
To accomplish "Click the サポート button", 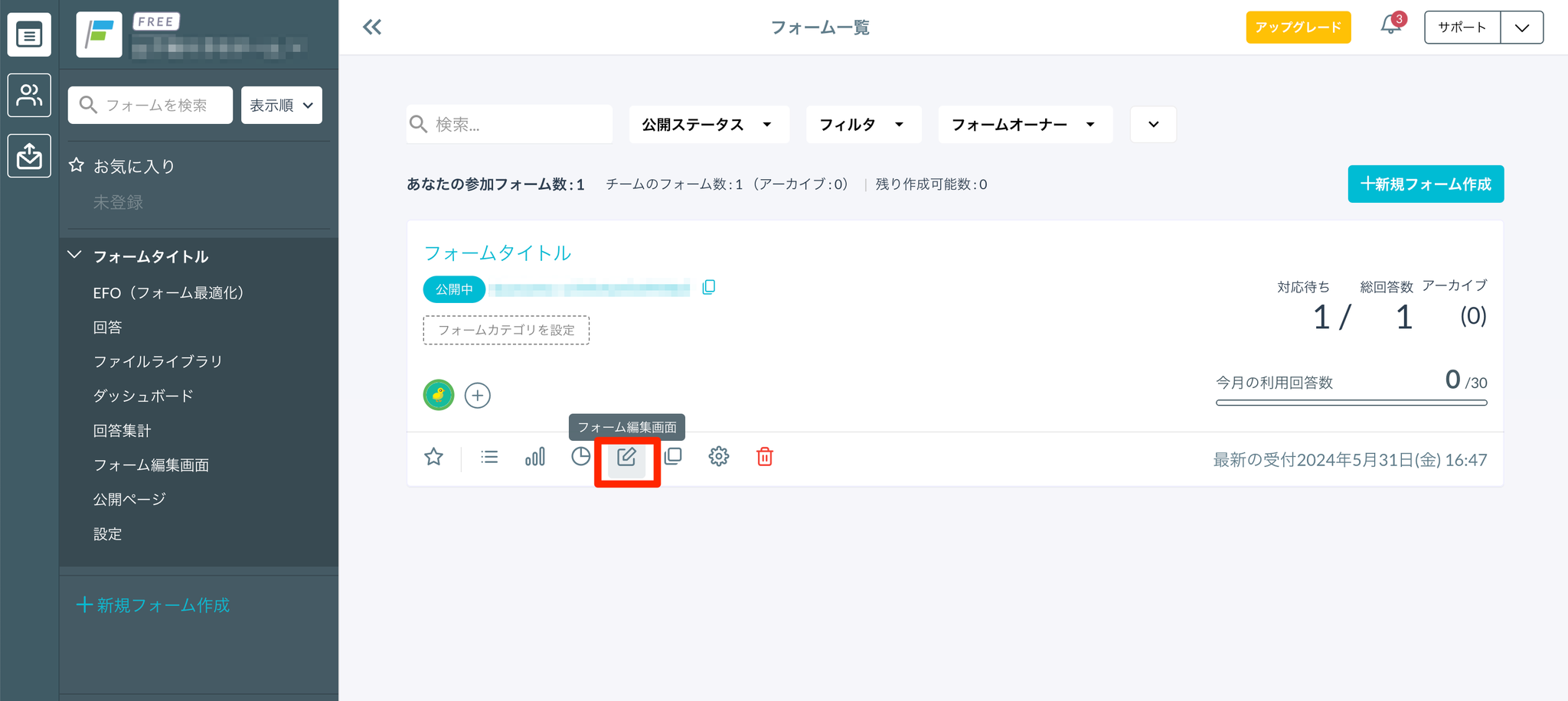I will pyautogui.click(x=1462, y=28).
